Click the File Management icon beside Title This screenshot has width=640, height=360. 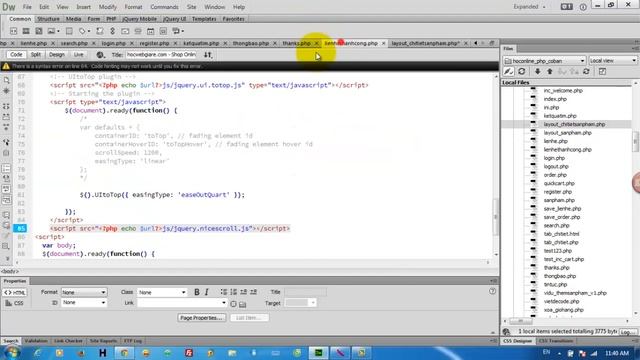(208, 55)
